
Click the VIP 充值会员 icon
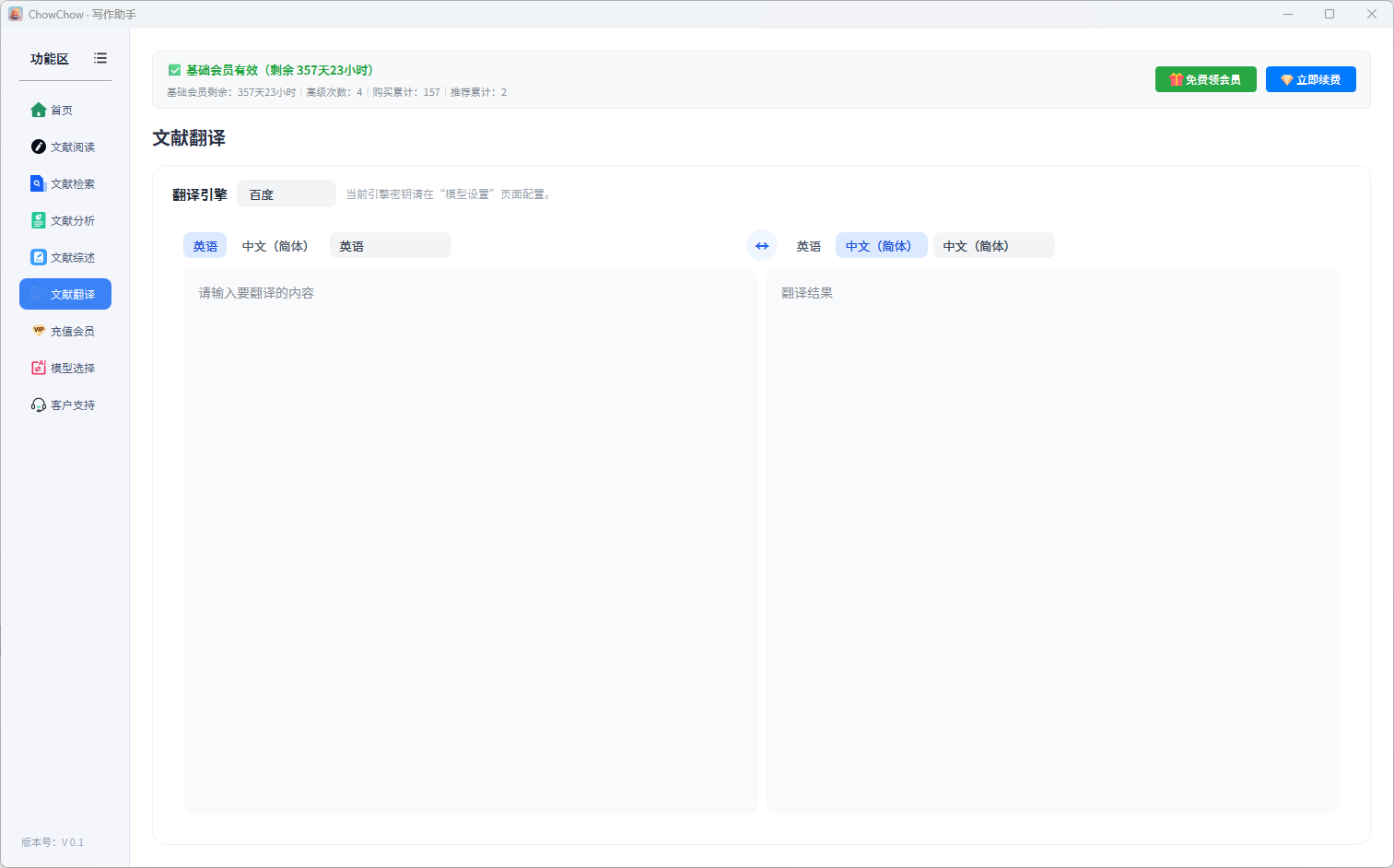38,331
